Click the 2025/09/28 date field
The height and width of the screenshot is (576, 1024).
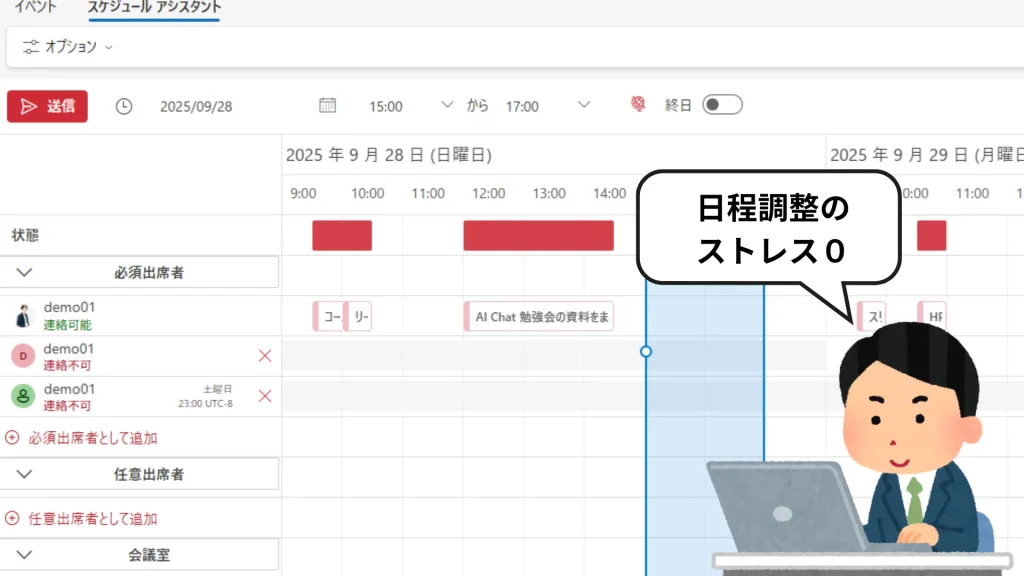click(x=196, y=106)
